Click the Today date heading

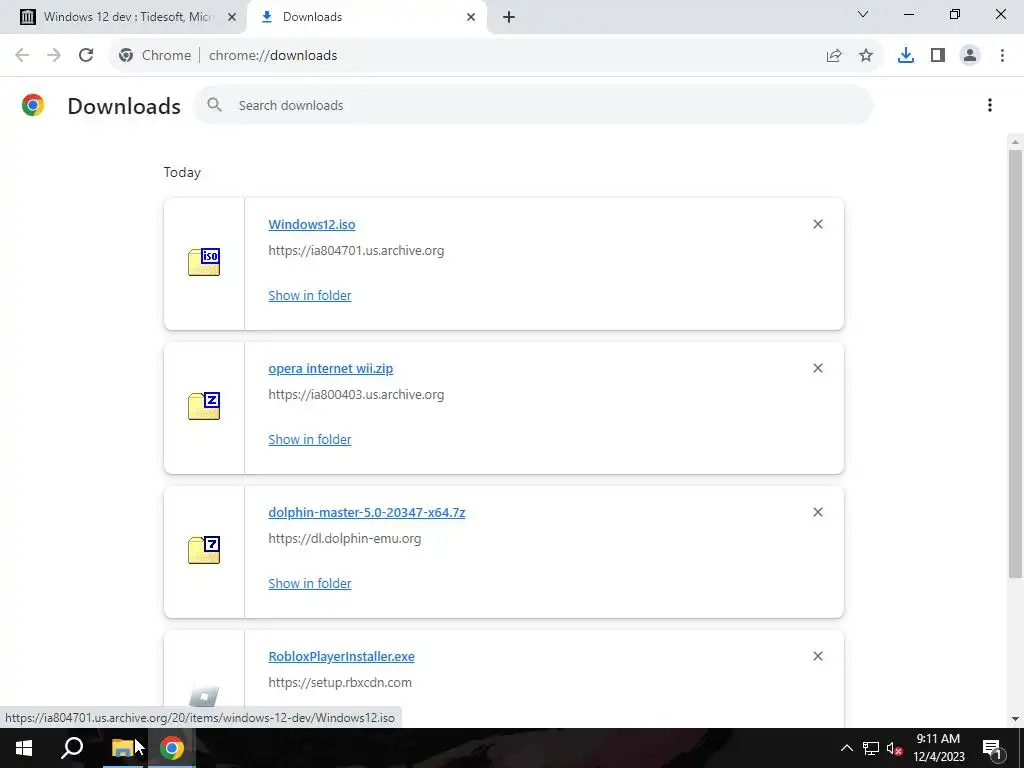182,172
